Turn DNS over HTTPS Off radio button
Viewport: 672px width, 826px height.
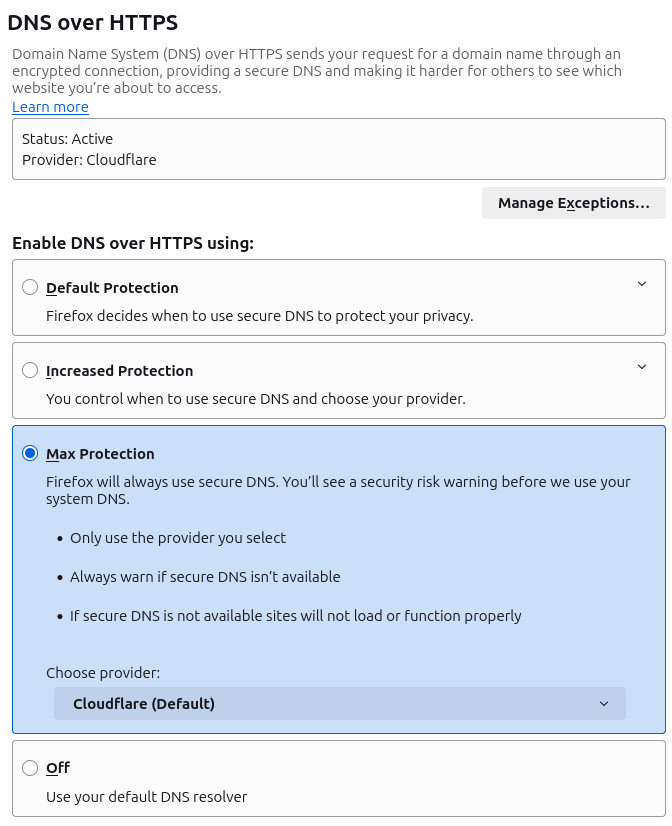tap(30, 768)
